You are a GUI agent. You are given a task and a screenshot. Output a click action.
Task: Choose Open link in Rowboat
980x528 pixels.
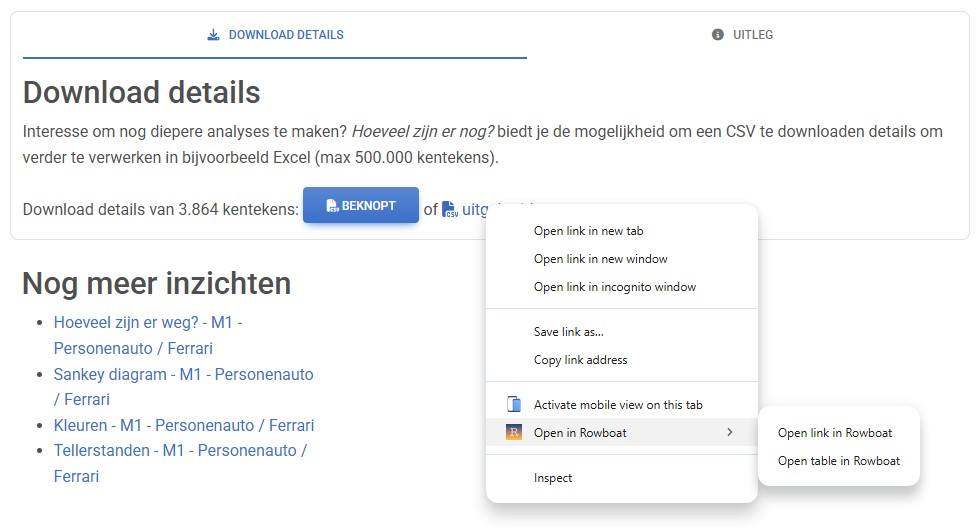pos(835,433)
